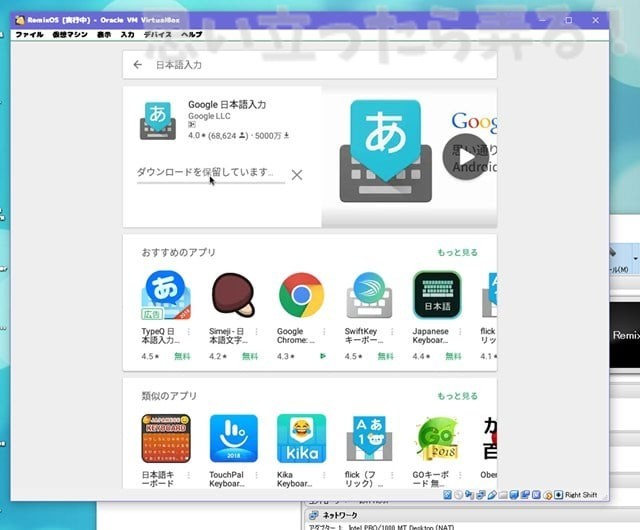
Task: Cancel the pending download with X
Action: click(297, 175)
